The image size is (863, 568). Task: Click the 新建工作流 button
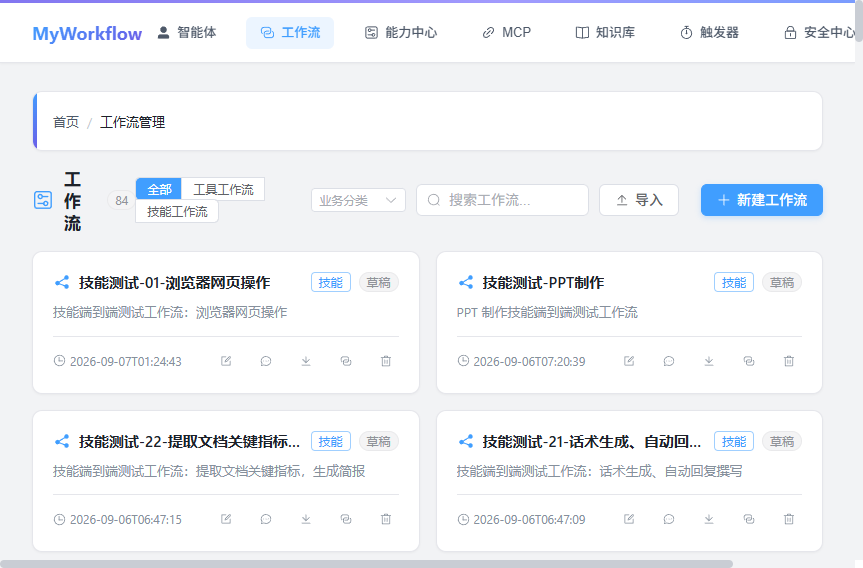762,200
